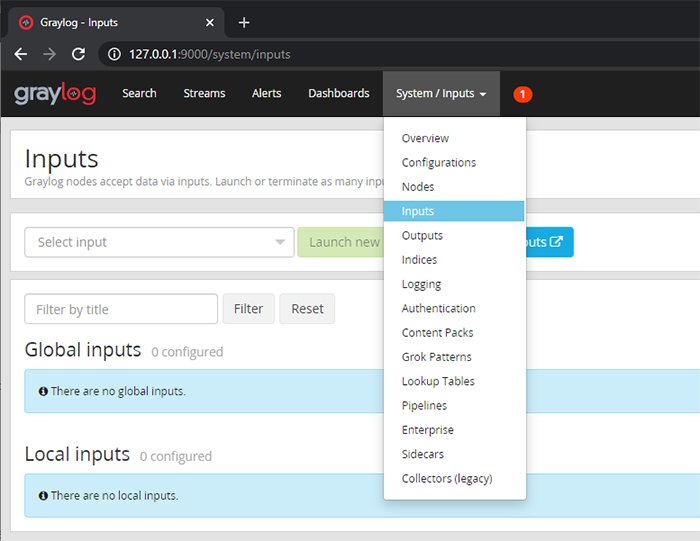Click the browser back arrow
700x541 pixels.
21,54
